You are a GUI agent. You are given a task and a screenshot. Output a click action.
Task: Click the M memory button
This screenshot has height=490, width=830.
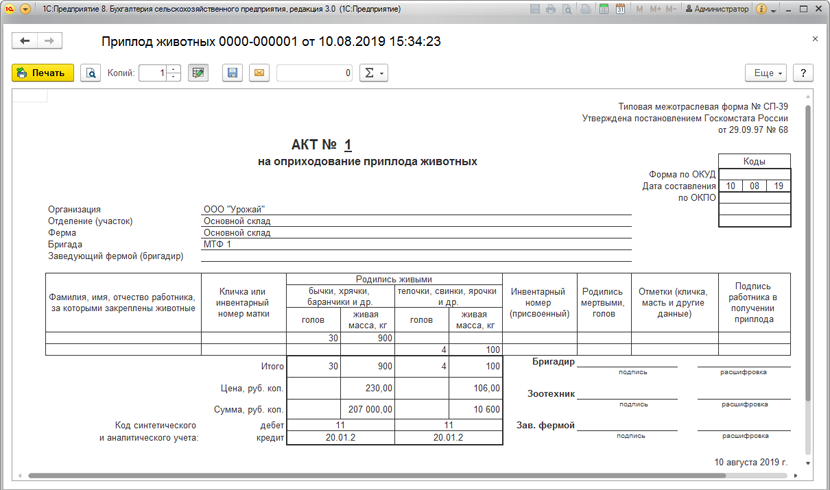point(639,9)
